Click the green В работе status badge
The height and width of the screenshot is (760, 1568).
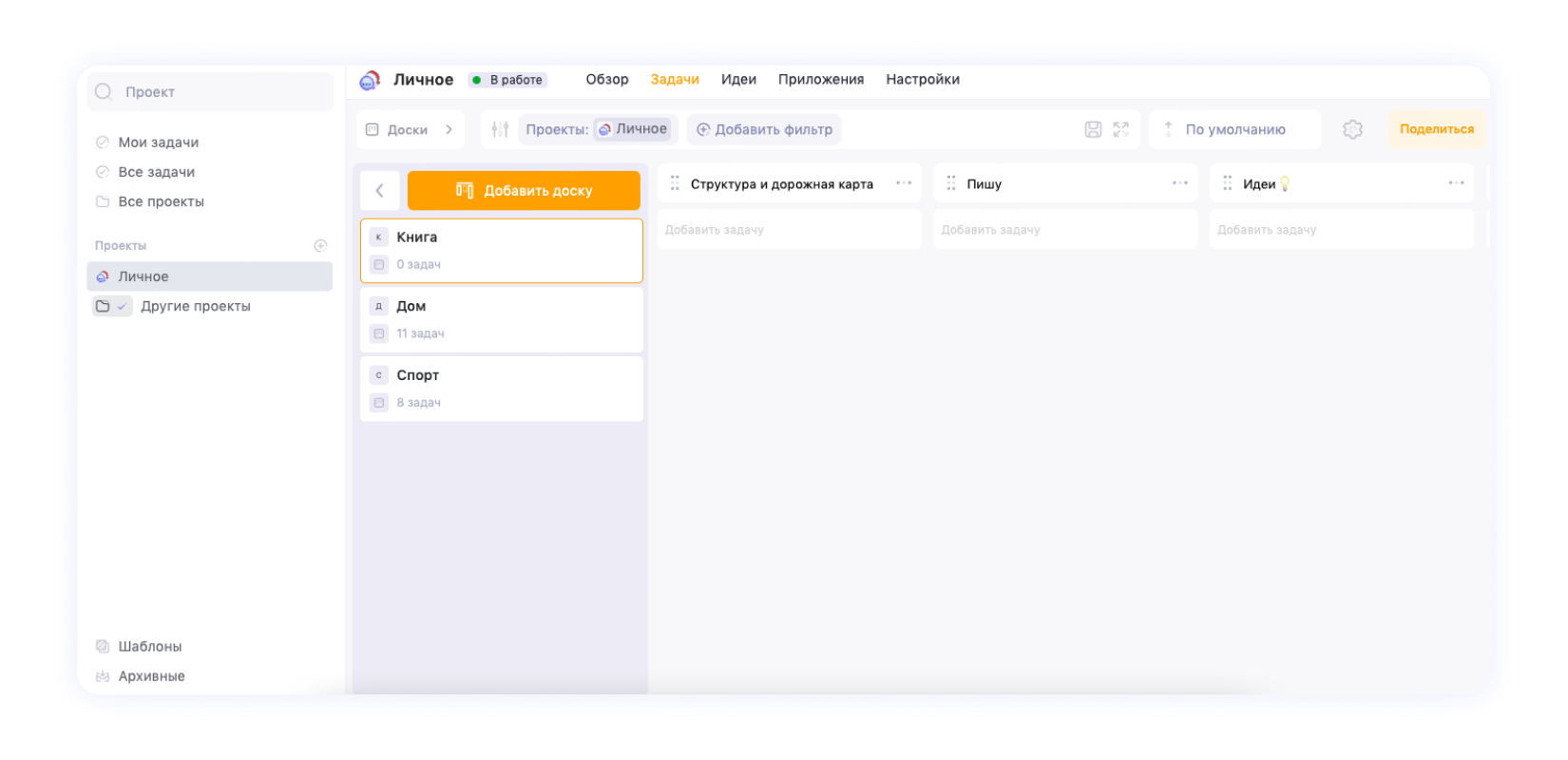[x=507, y=80]
